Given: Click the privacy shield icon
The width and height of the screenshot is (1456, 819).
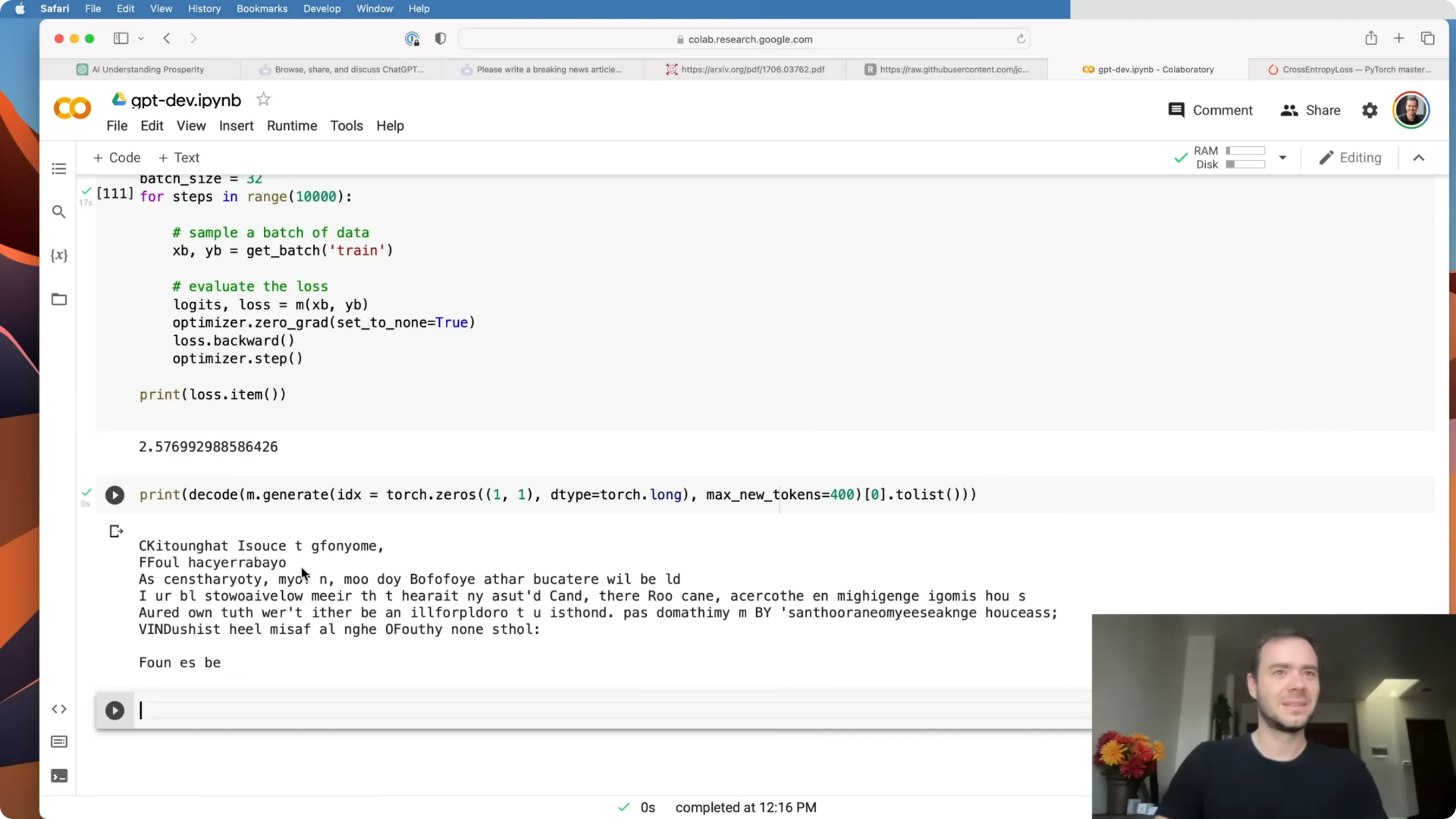Looking at the screenshot, I should point(440,38).
